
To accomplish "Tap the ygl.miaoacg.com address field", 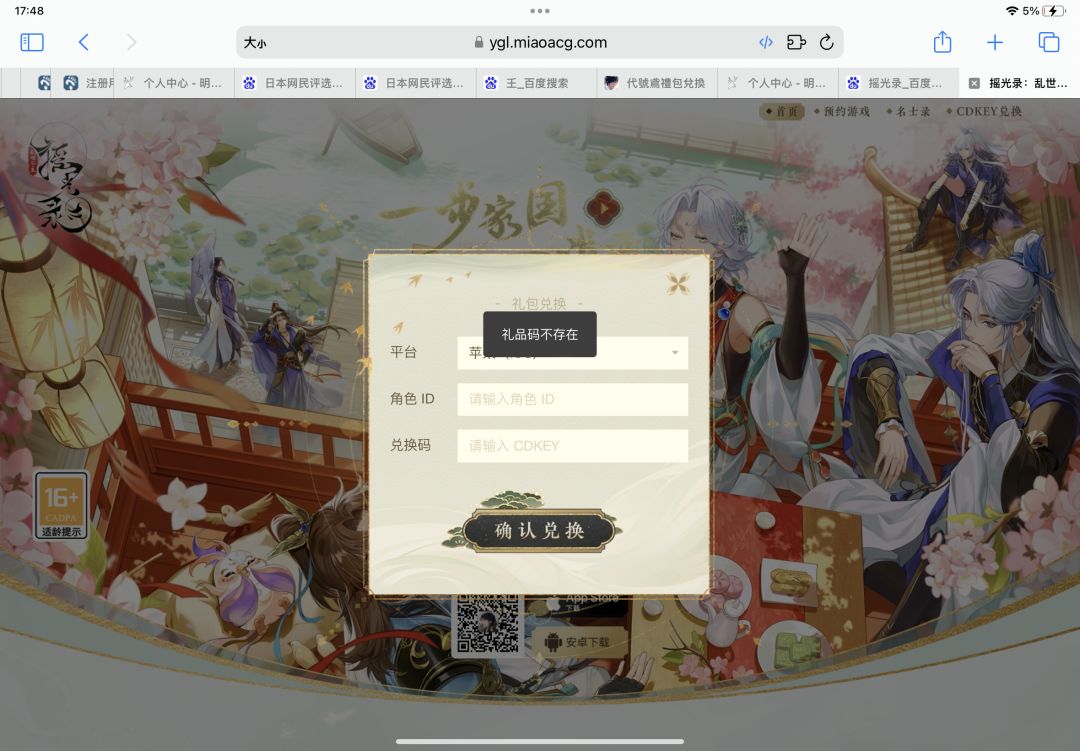I will (541, 43).
